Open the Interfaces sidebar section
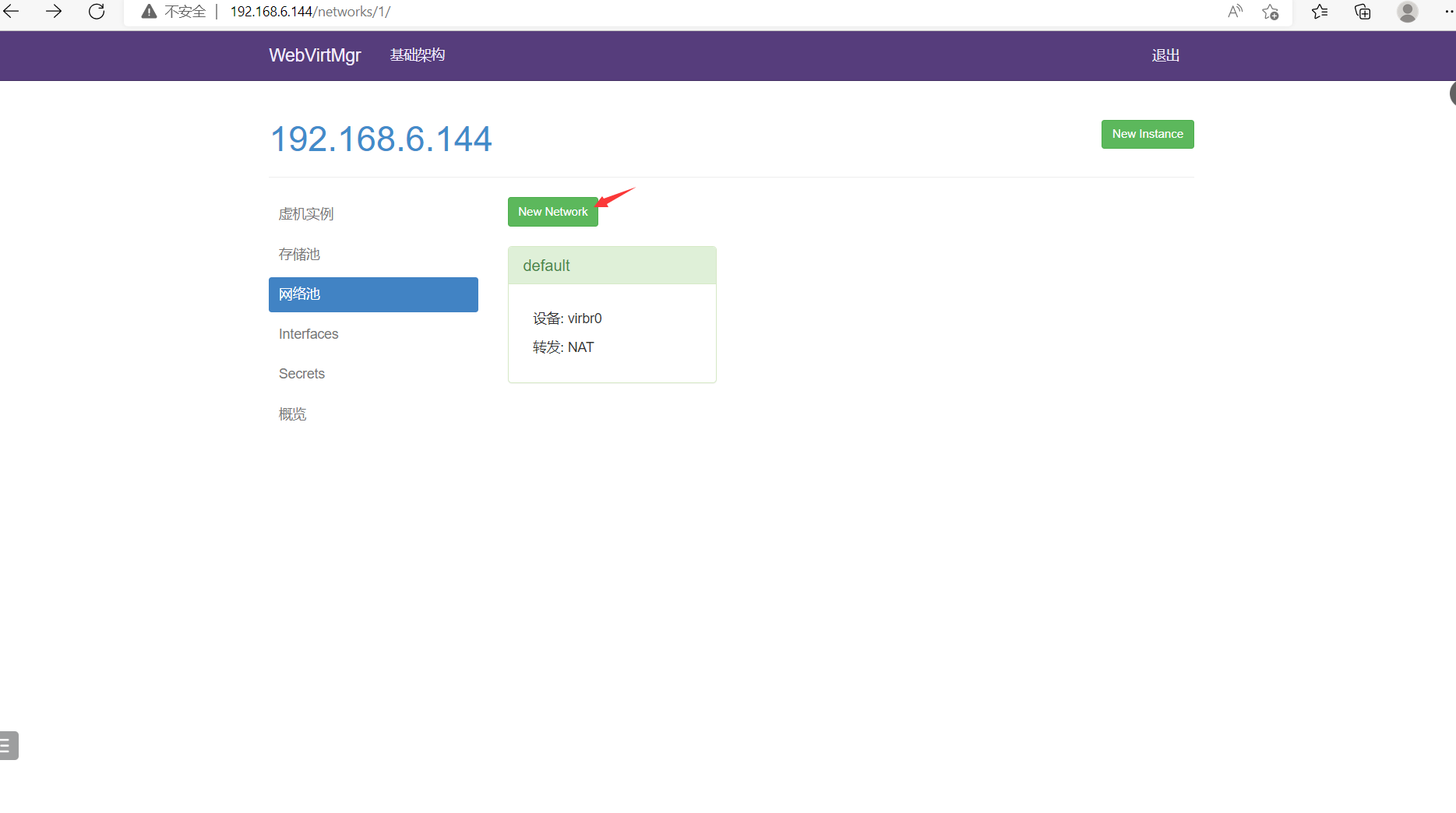This screenshot has width=1456, height=813. [x=373, y=334]
